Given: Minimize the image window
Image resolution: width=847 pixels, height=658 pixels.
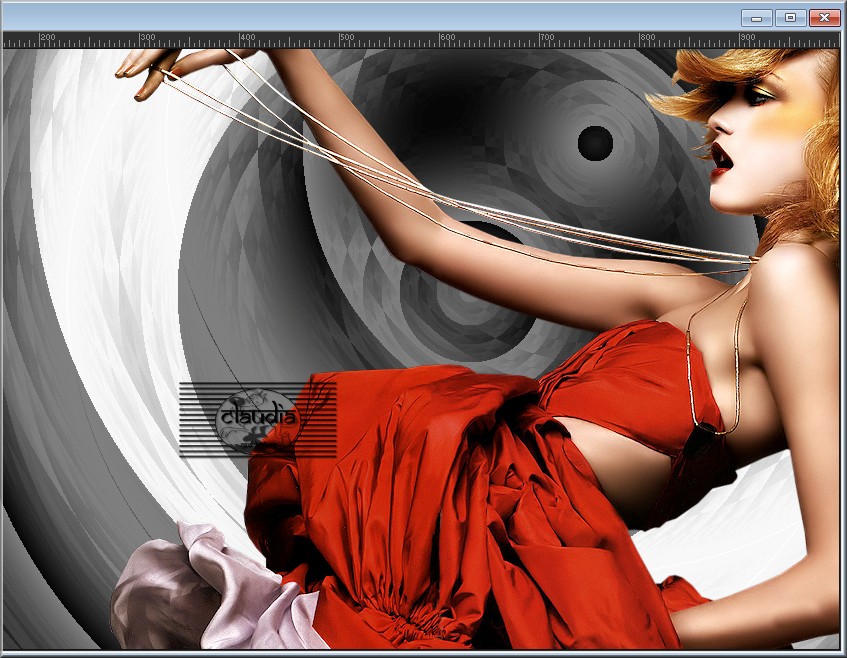Looking at the screenshot, I should coord(756,18).
